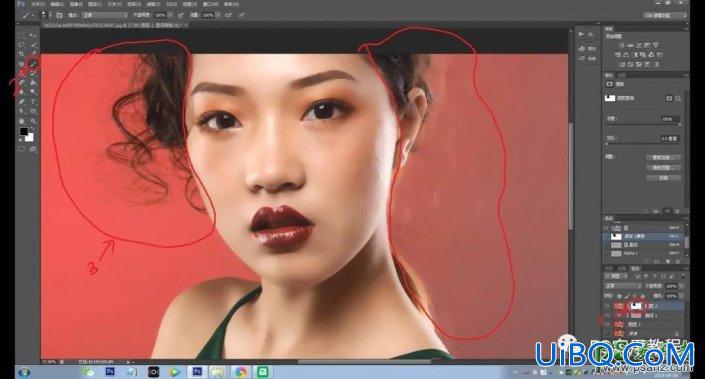
Task: Select the Path Selection tool
Action: (22, 111)
